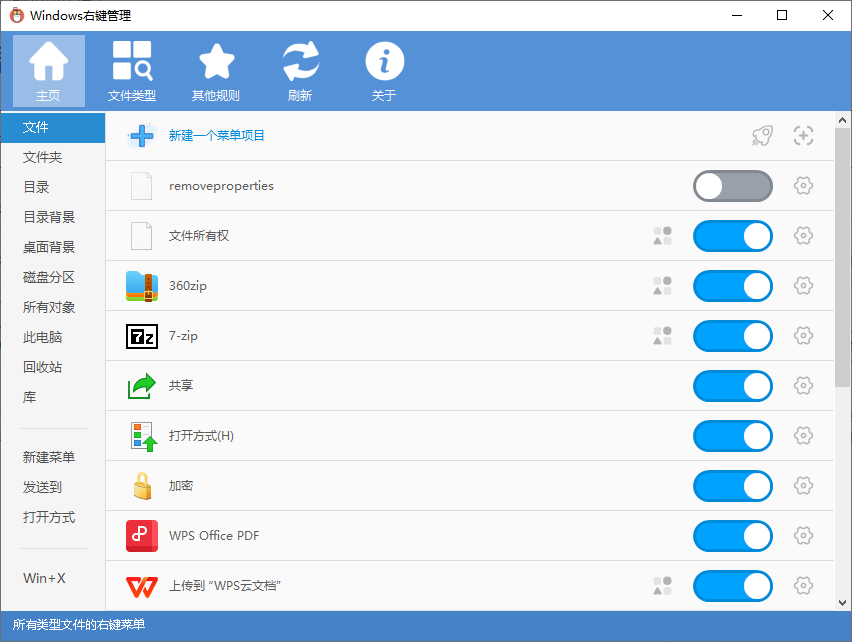852x642 pixels.
Task: Select 文件夹 in the sidebar
Action: coord(53,158)
